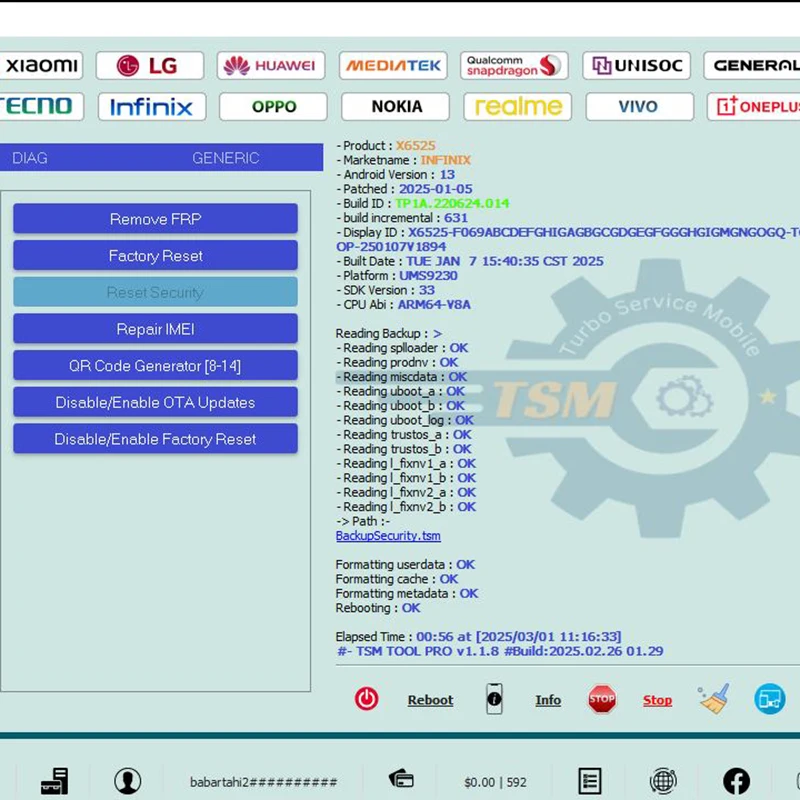Click the Reboot text link
Image resolution: width=800 pixels, height=800 pixels.
[430, 700]
